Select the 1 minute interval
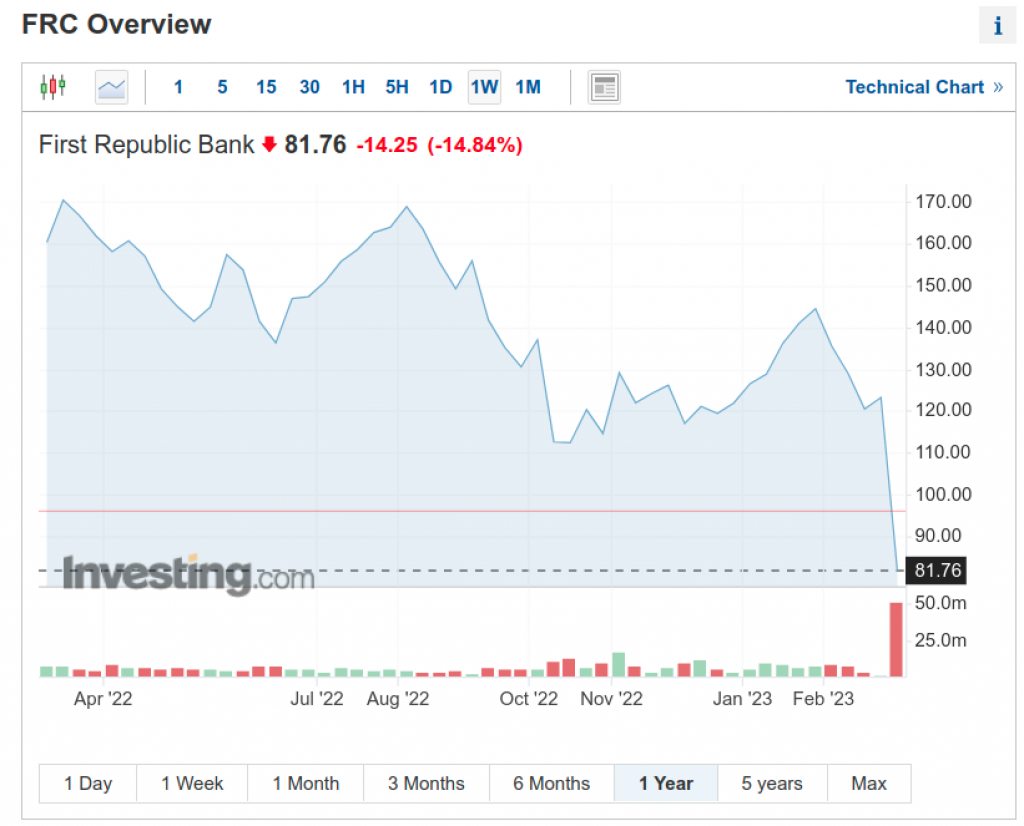This screenshot has height=826, width=1024. (178, 87)
